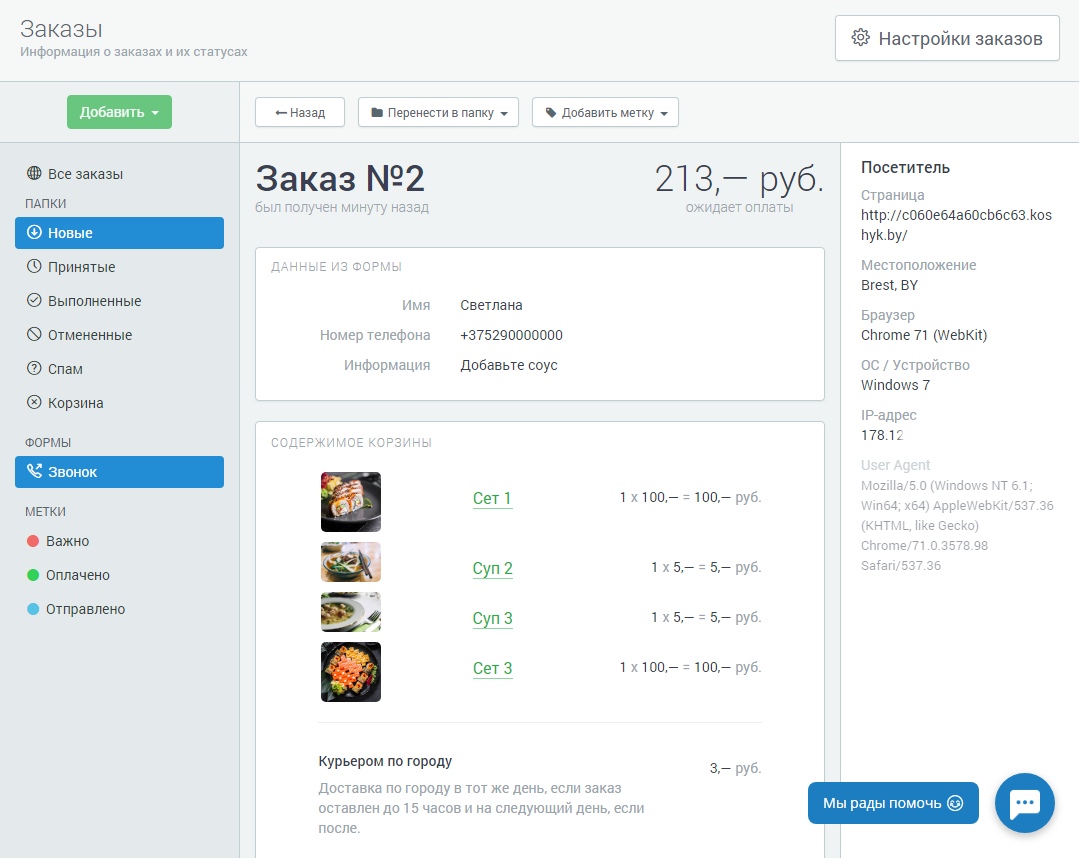Viewport: 1079px width, 862px height.
Task: Click the checkmark icon next to Выполненные
Action: [x=34, y=301]
